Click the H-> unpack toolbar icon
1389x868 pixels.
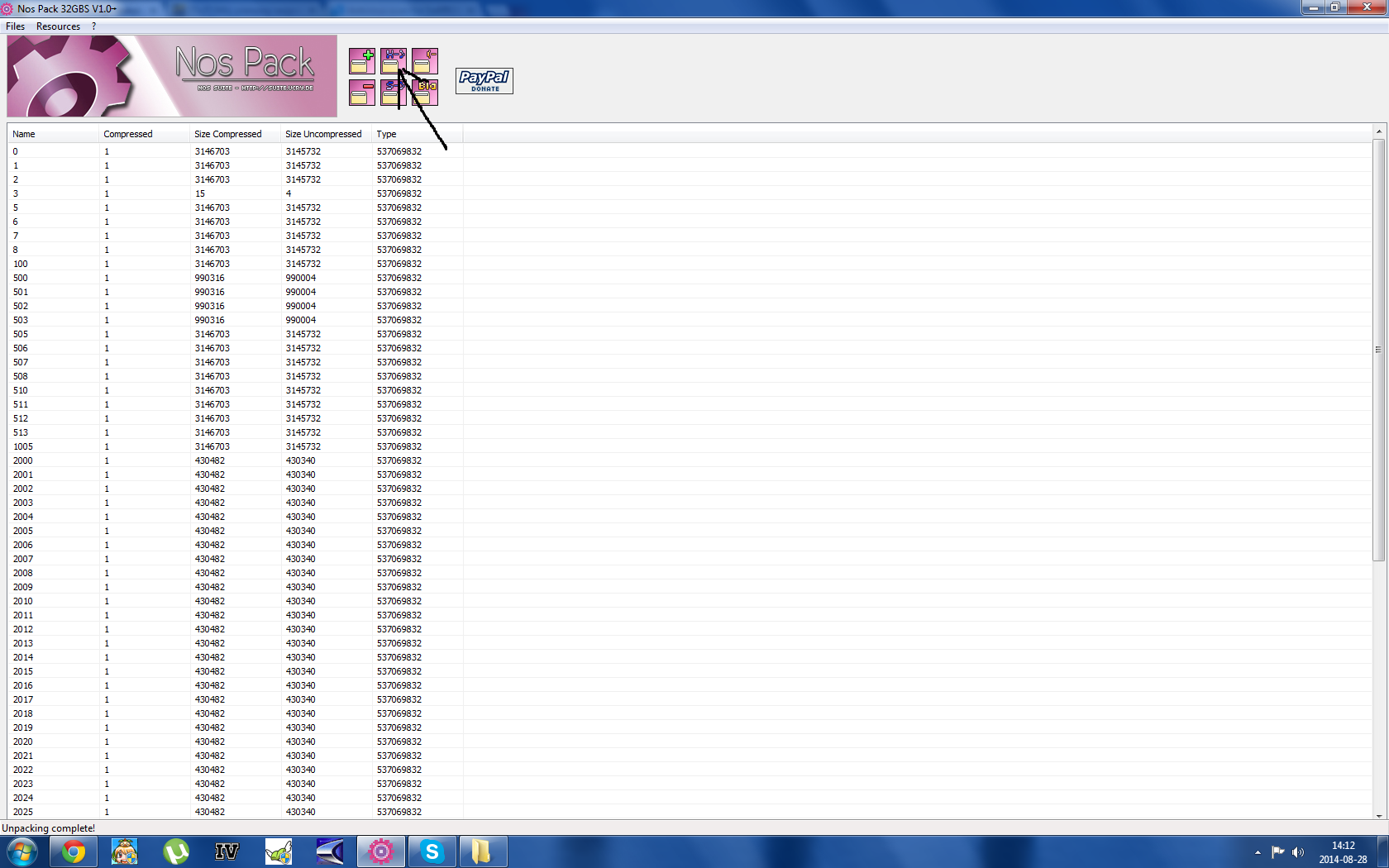click(394, 61)
